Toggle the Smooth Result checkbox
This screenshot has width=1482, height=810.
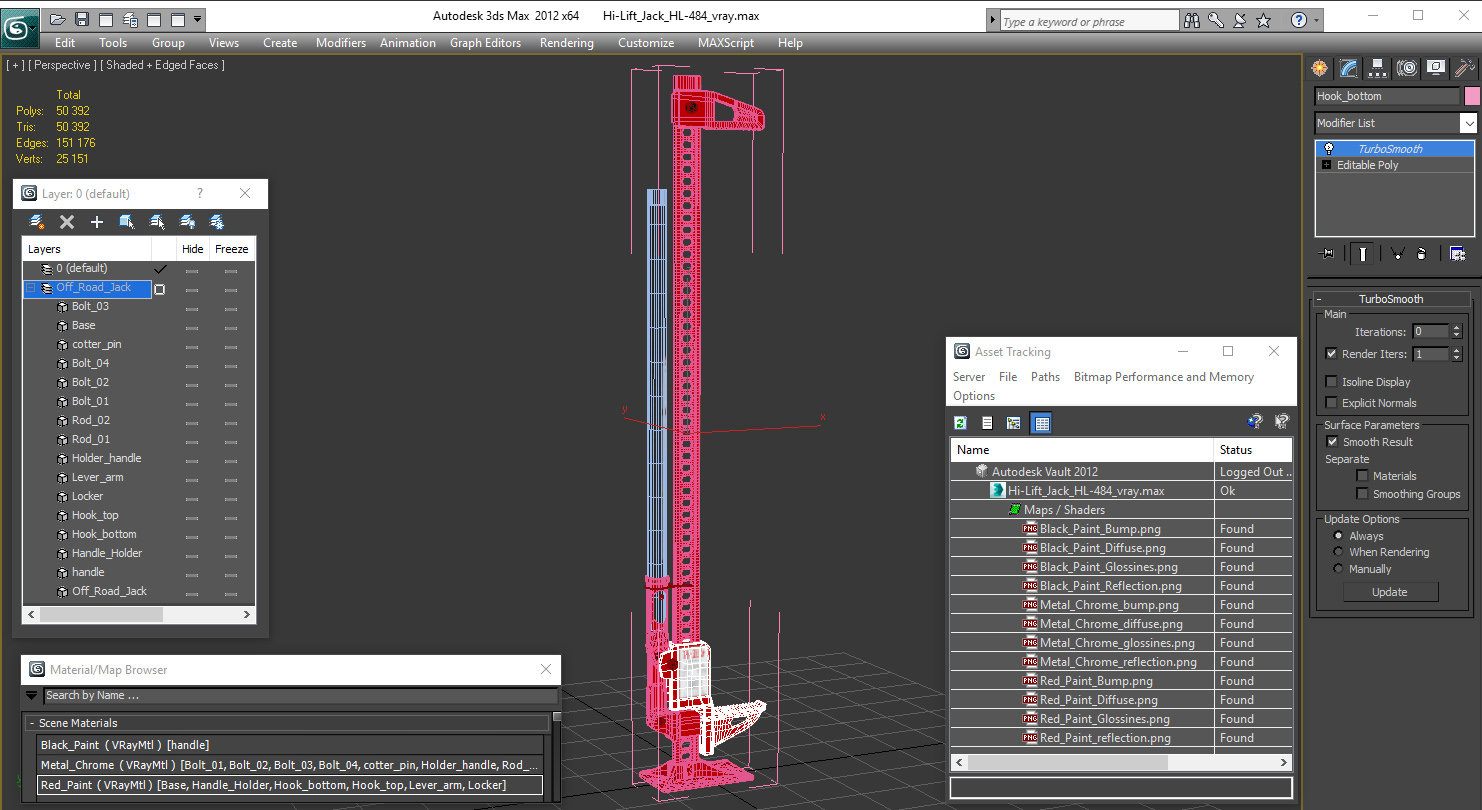coord(1331,442)
